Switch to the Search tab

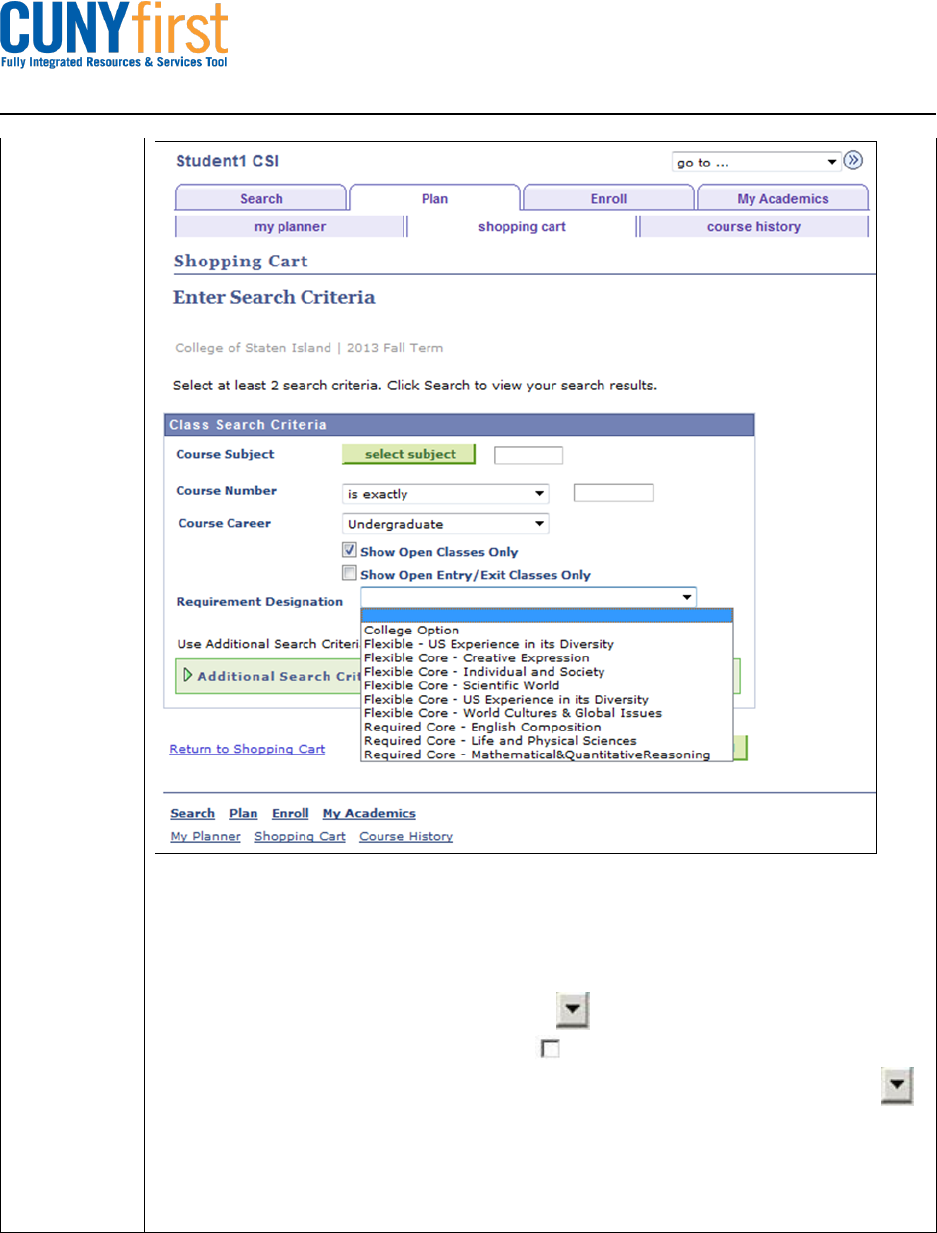tap(261, 198)
